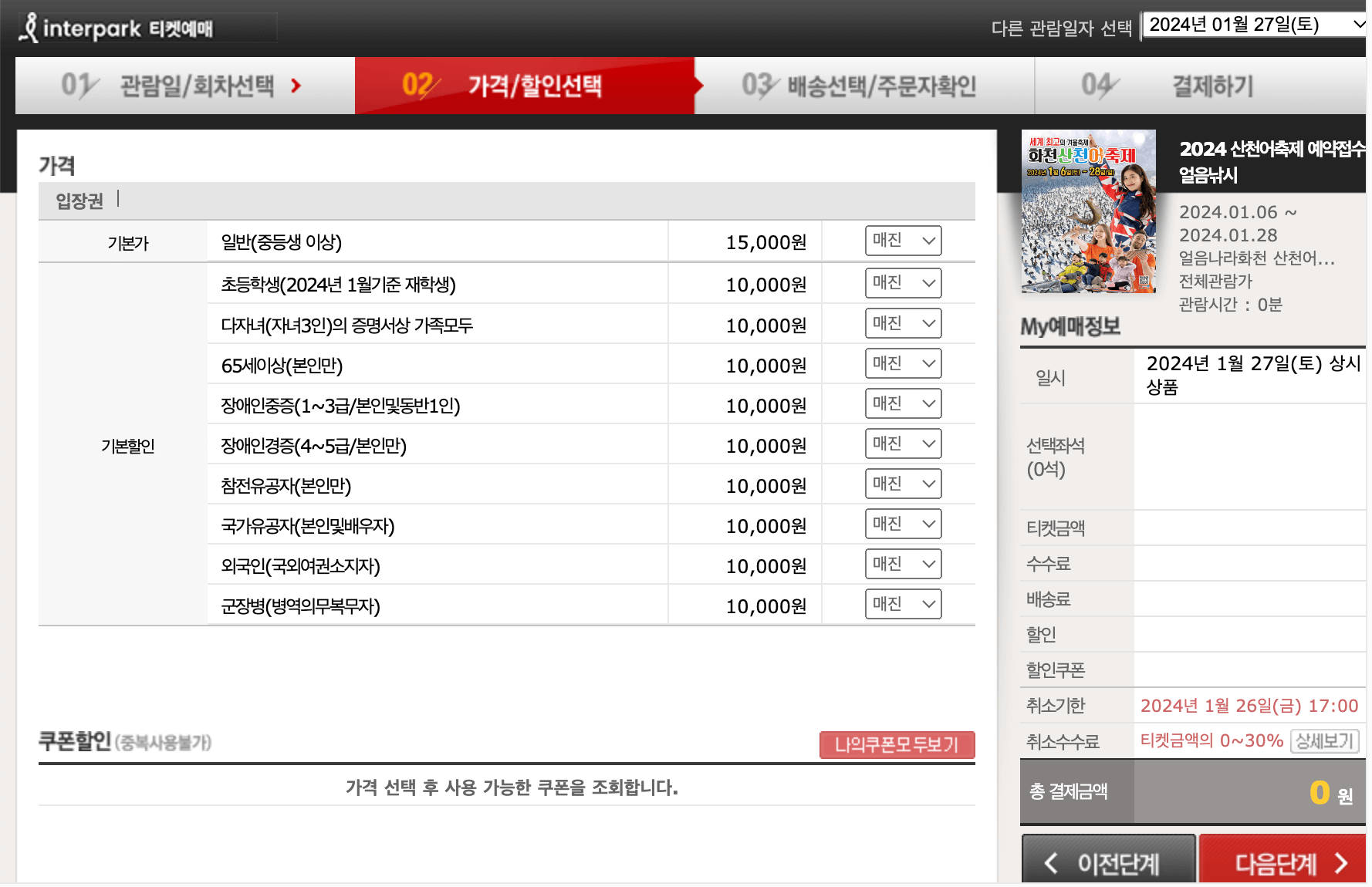Open quantity dropdown for 군장병 row
Viewport: 1372px width, 887px height.
(x=903, y=604)
